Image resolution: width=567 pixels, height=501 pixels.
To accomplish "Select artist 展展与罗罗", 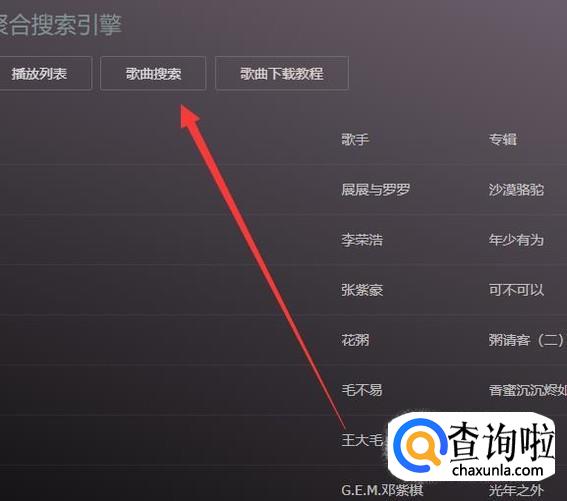I will [x=376, y=190].
